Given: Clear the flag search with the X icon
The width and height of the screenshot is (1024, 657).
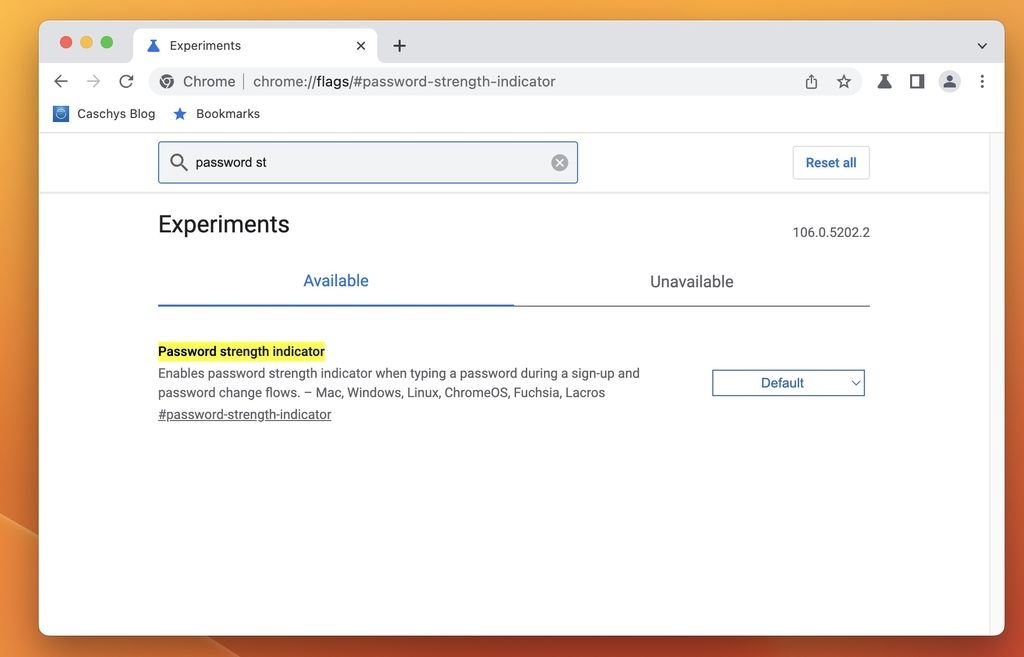Looking at the screenshot, I should (x=560, y=163).
